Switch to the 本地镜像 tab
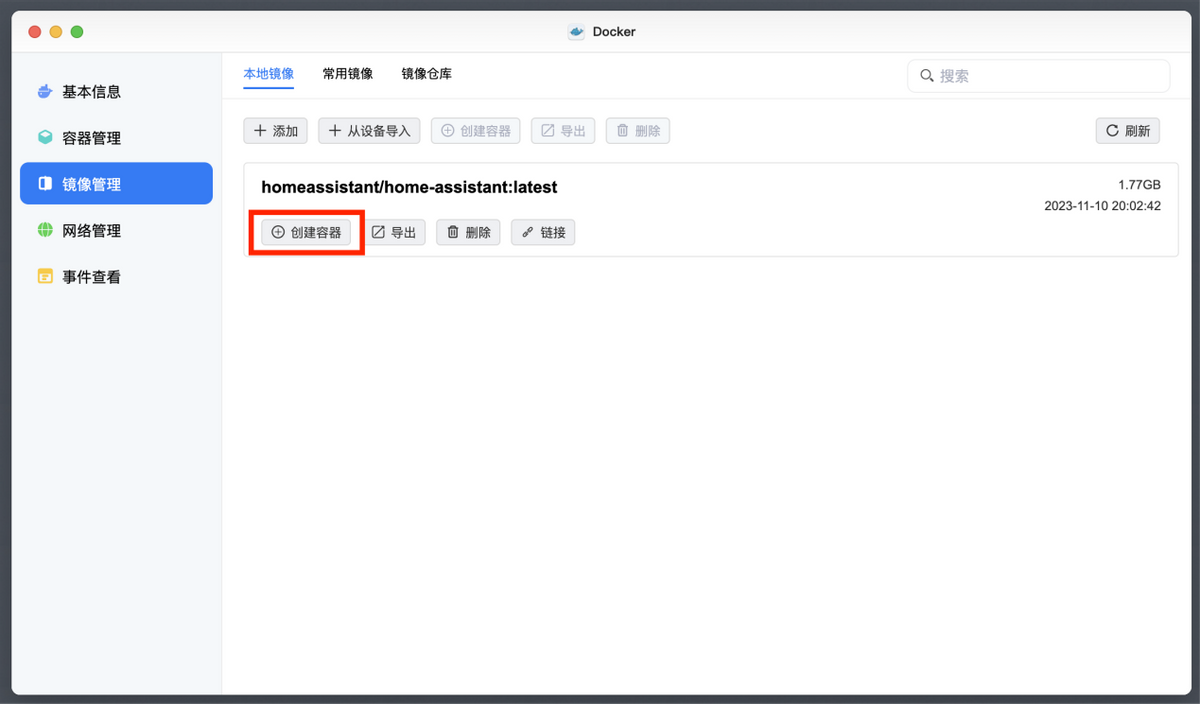The image size is (1200, 704). pyautogui.click(x=269, y=74)
